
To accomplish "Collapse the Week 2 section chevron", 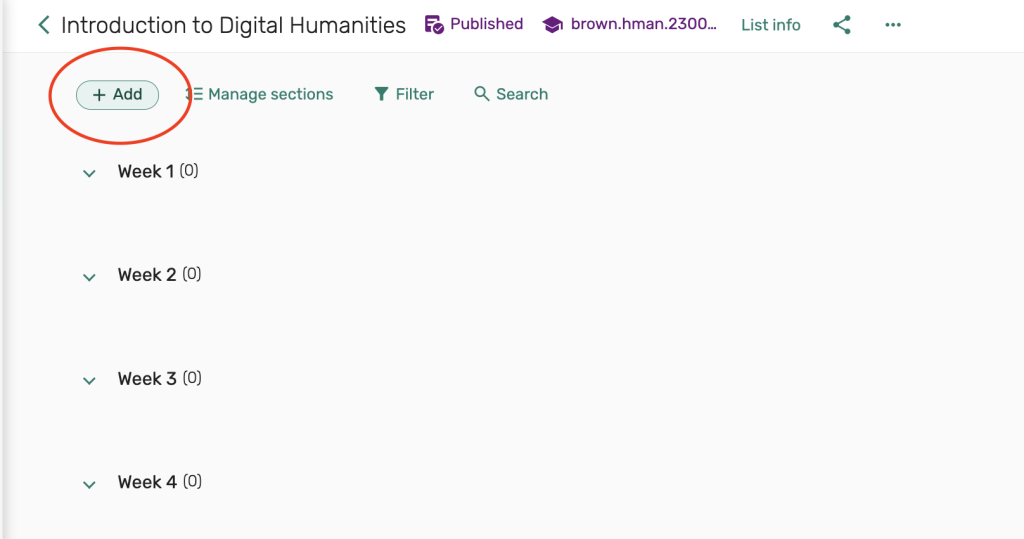I will point(89,277).
